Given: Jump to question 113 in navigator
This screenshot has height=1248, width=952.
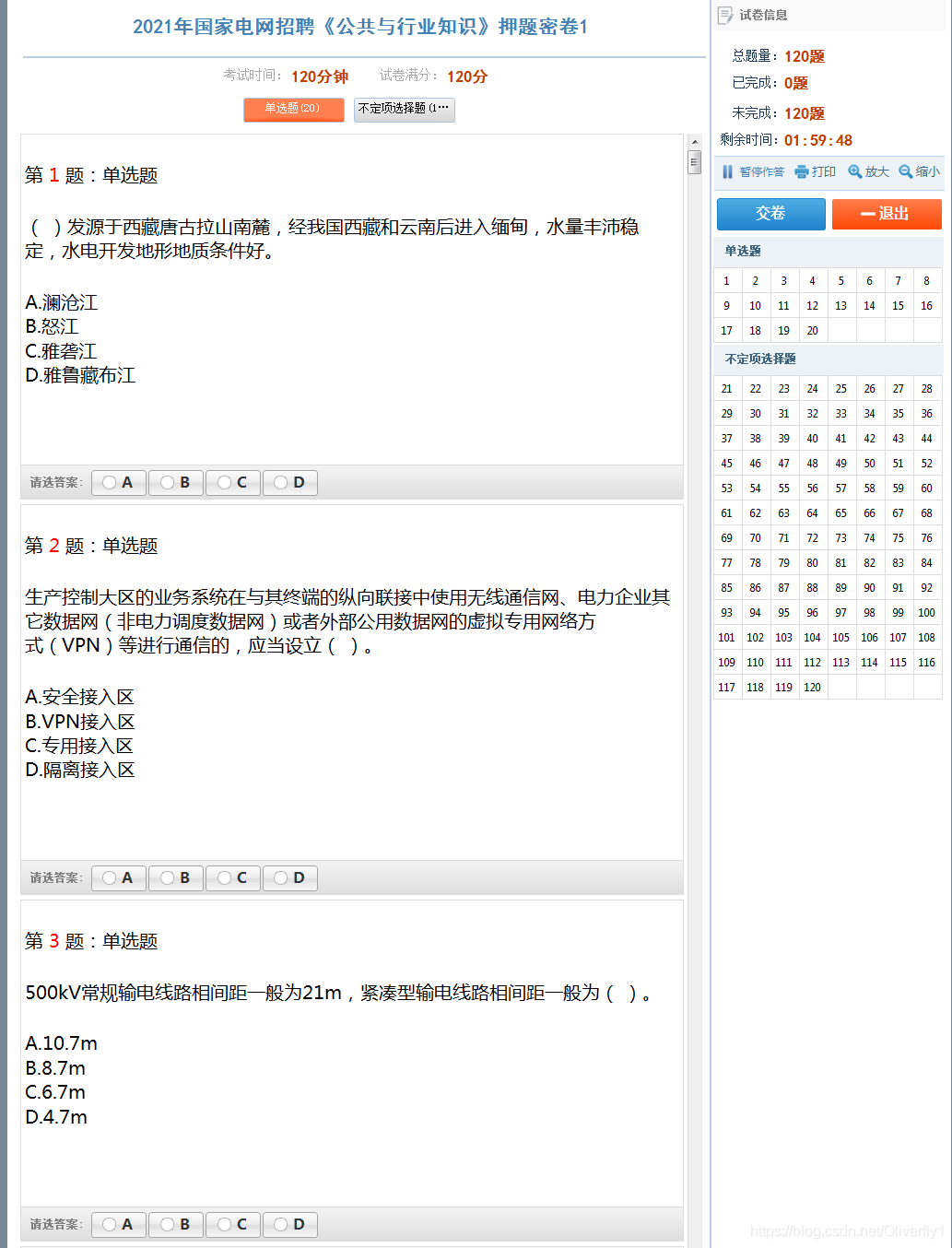Looking at the screenshot, I should click(840, 663).
